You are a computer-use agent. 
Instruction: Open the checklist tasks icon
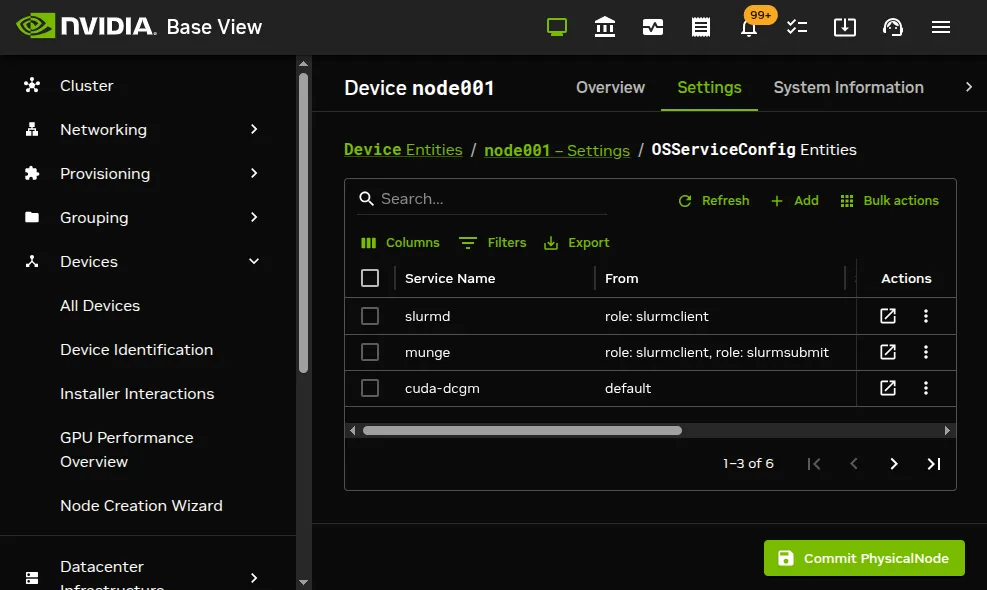click(x=797, y=27)
